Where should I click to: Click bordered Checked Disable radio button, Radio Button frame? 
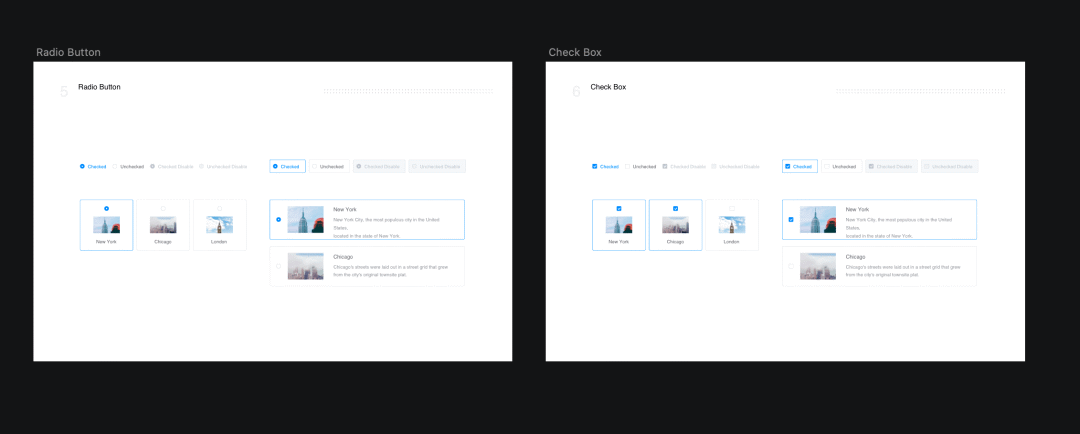(x=379, y=166)
